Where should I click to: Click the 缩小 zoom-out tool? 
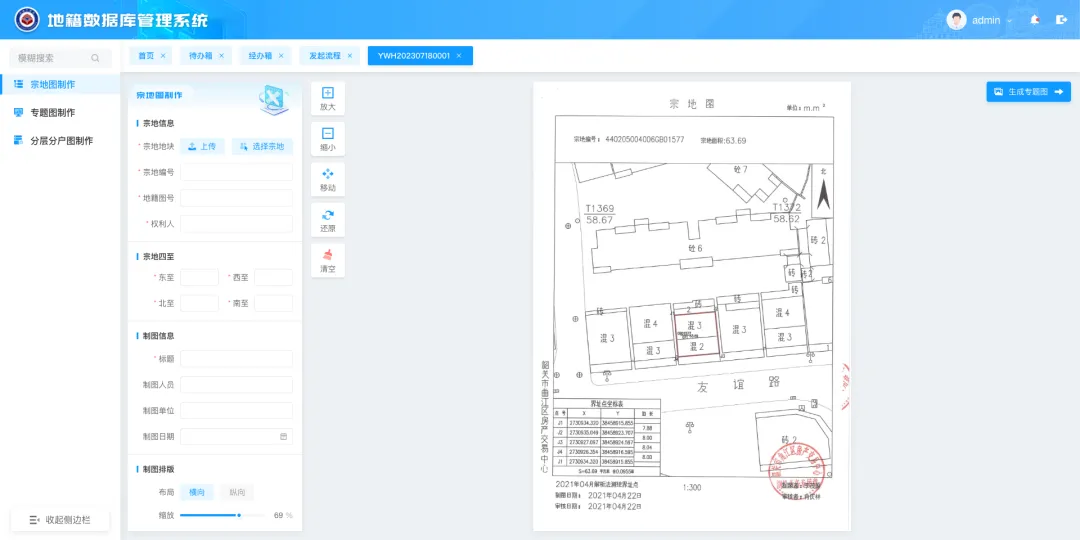(327, 139)
